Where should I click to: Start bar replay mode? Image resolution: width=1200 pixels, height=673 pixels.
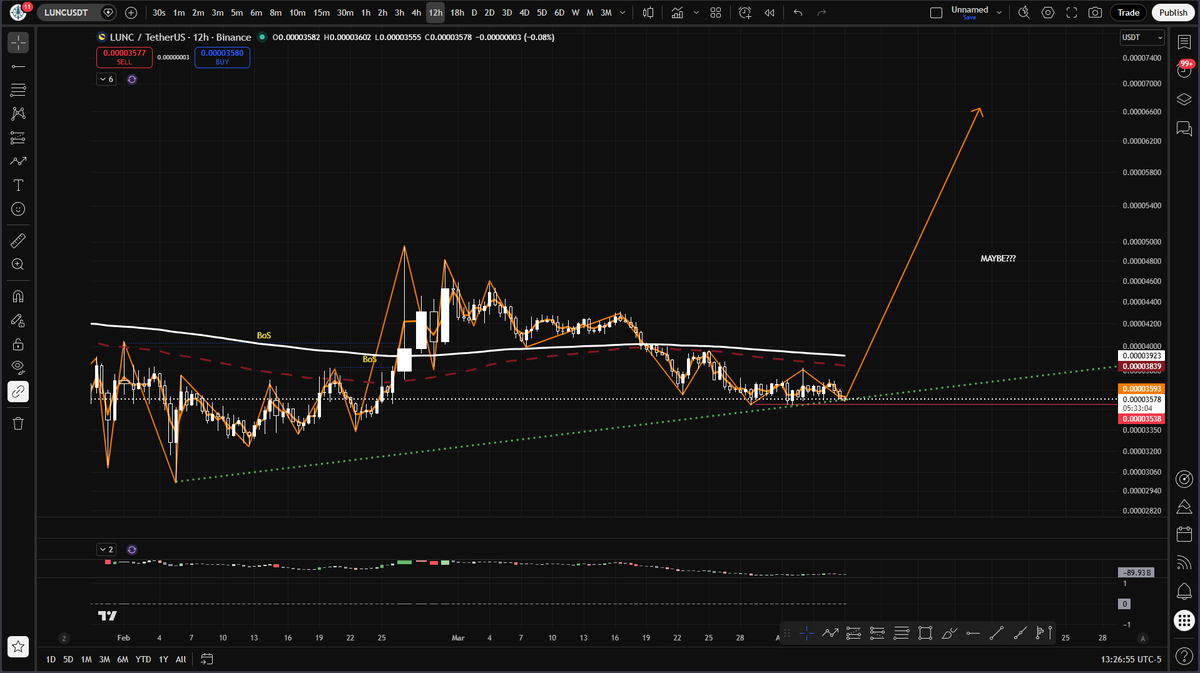(x=768, y=13)
